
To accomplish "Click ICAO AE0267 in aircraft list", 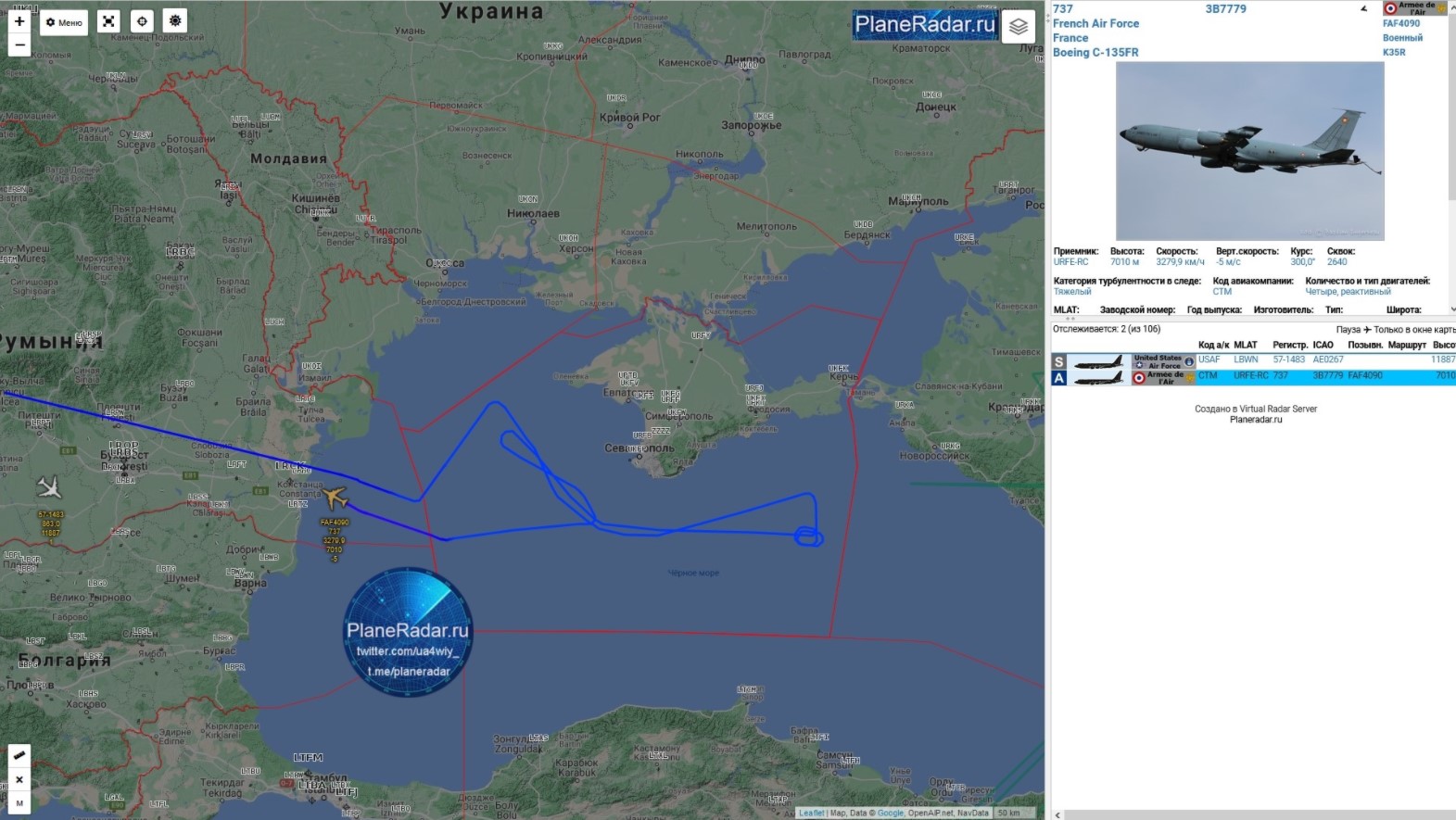I will tap(1328, 360).
